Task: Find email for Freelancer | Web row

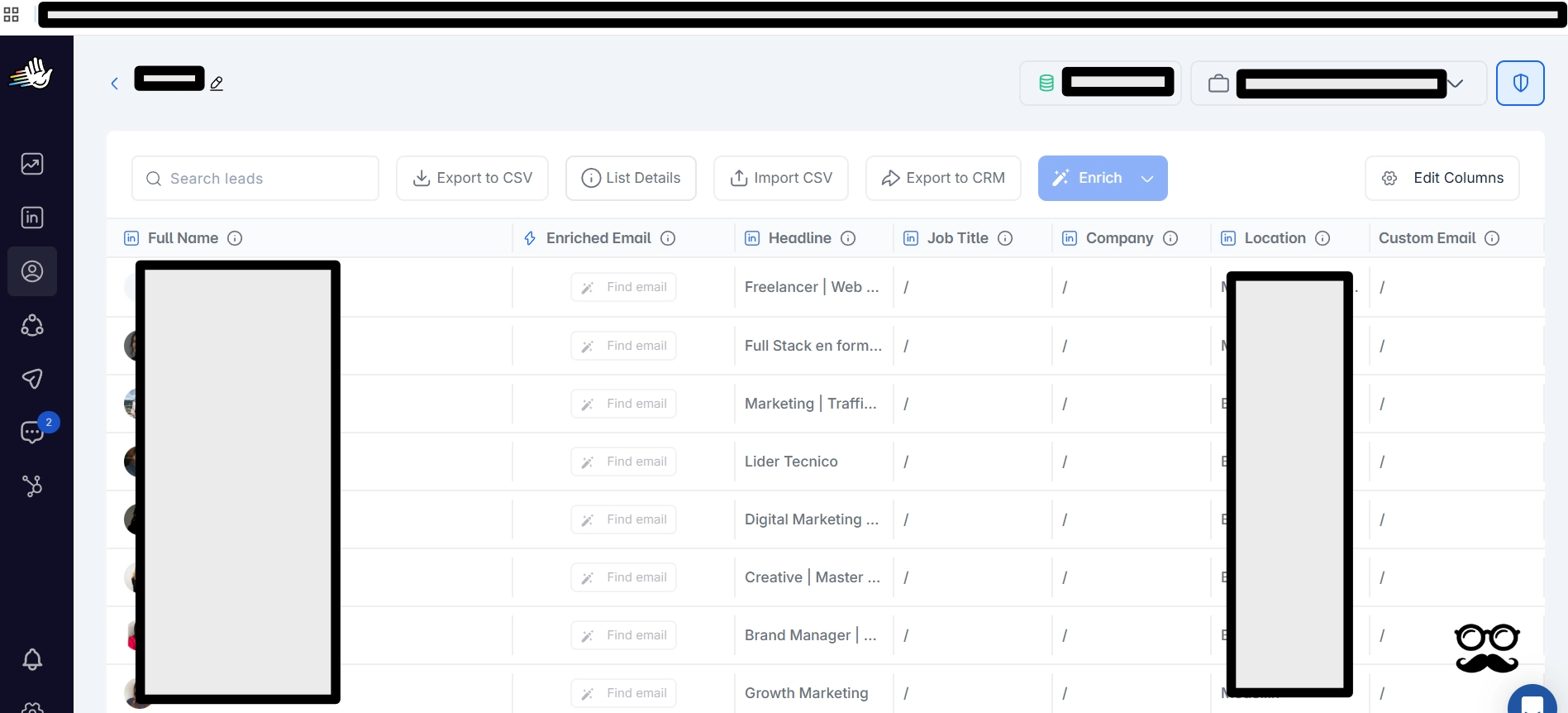Action: (623, 287)
